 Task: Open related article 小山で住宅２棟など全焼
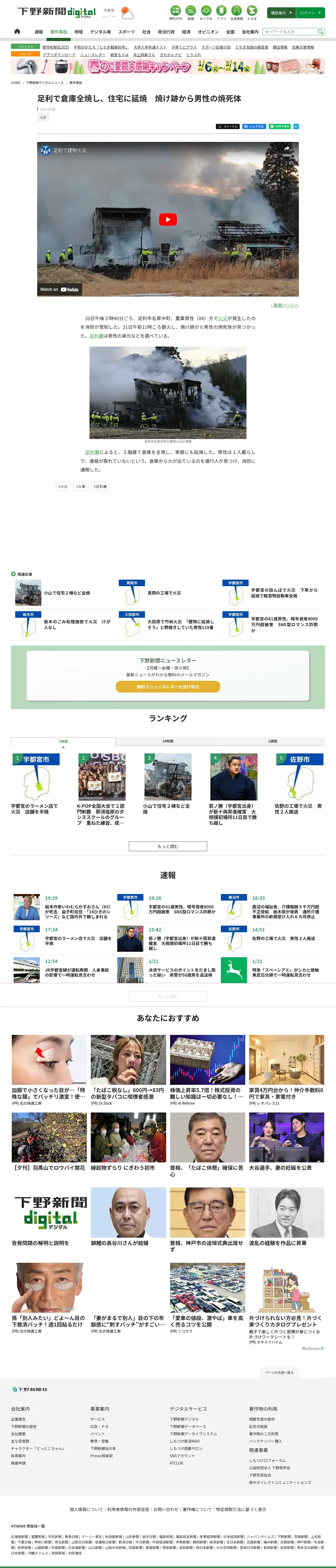click(x=66, y=593)
